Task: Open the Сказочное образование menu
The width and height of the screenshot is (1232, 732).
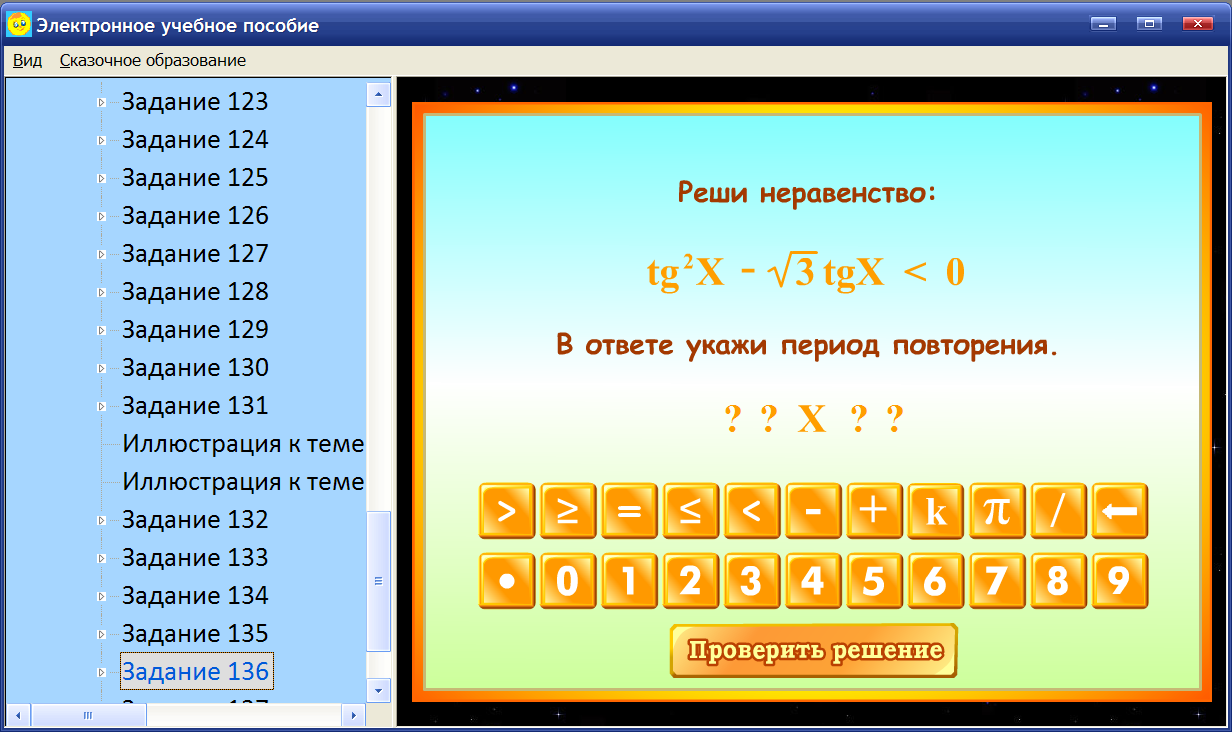Action: pos(150,60)
